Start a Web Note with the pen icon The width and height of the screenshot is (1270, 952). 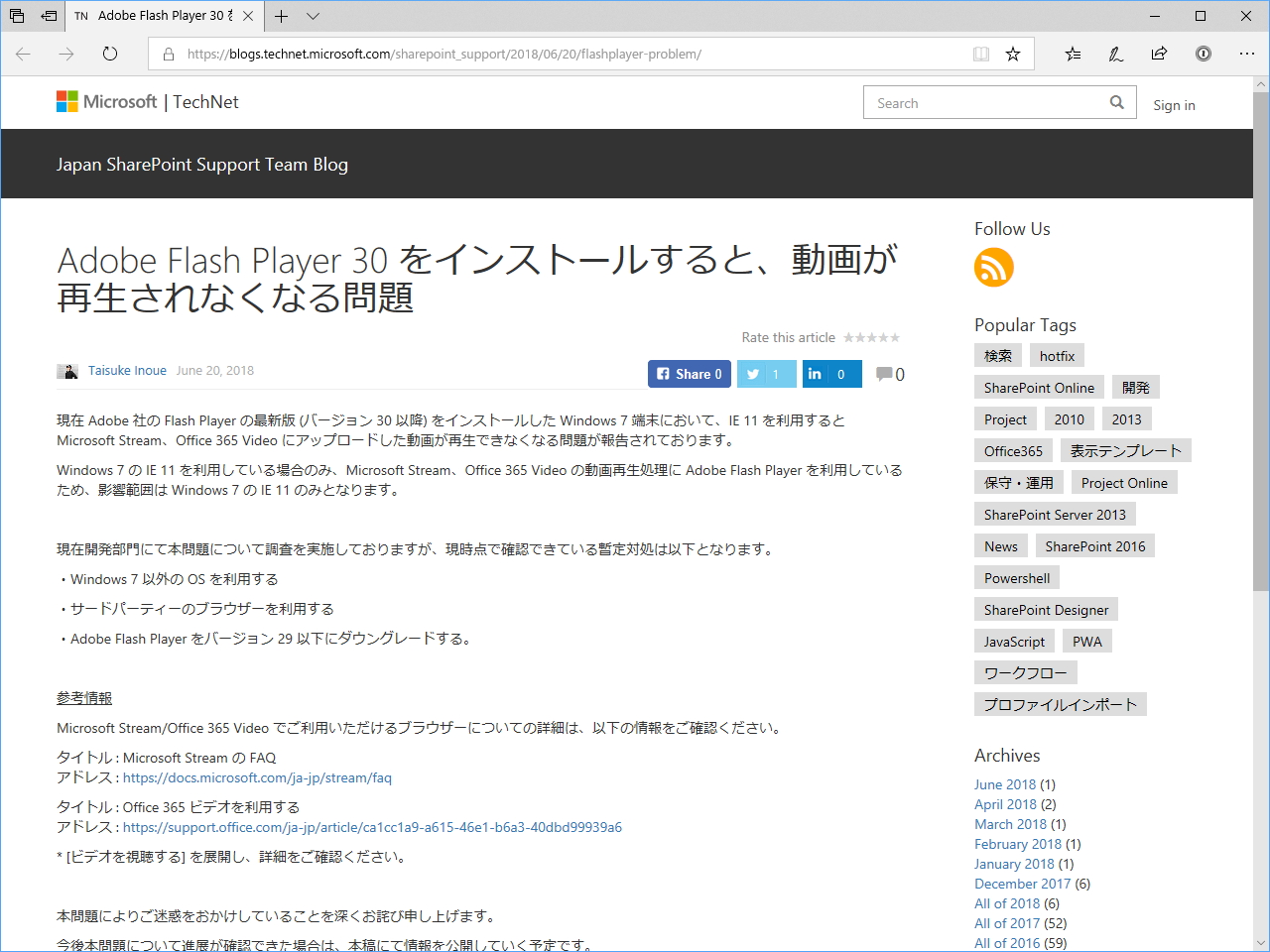1115,55
